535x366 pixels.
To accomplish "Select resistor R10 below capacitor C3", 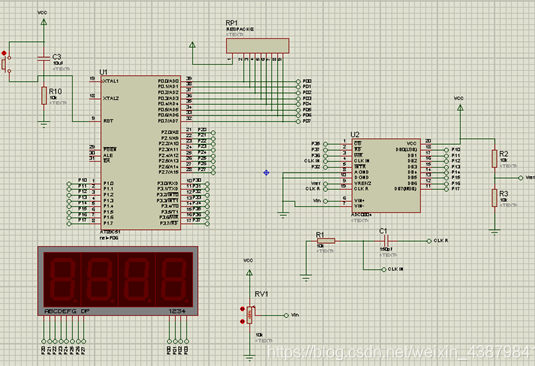I will point(44,96).
